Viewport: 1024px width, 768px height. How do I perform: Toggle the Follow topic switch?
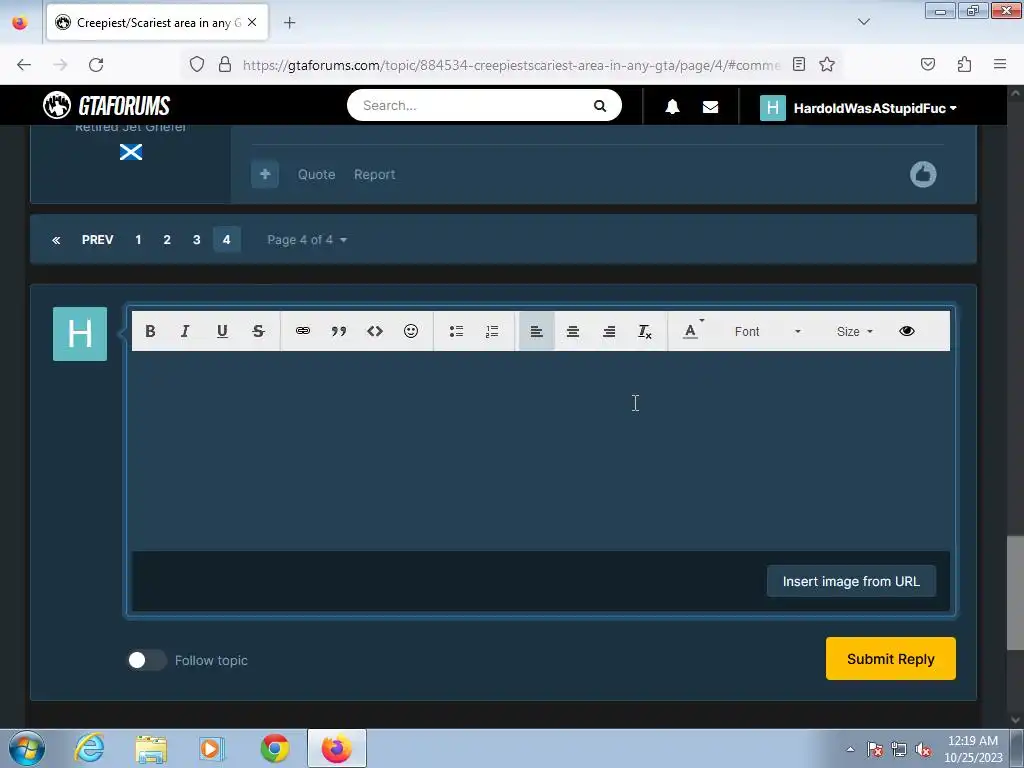(x=147, y=660)
